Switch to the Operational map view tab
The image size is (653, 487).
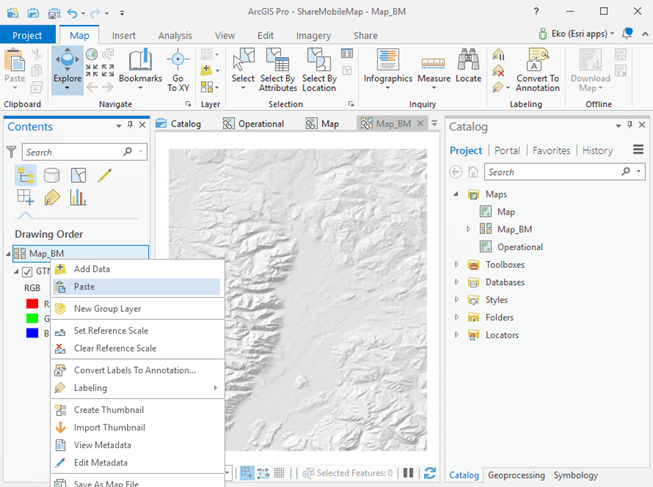[x=253, y=124]
